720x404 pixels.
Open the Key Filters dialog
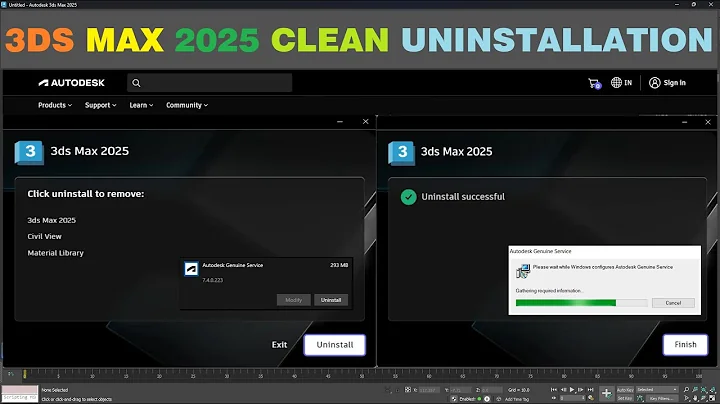coord(661,398)
